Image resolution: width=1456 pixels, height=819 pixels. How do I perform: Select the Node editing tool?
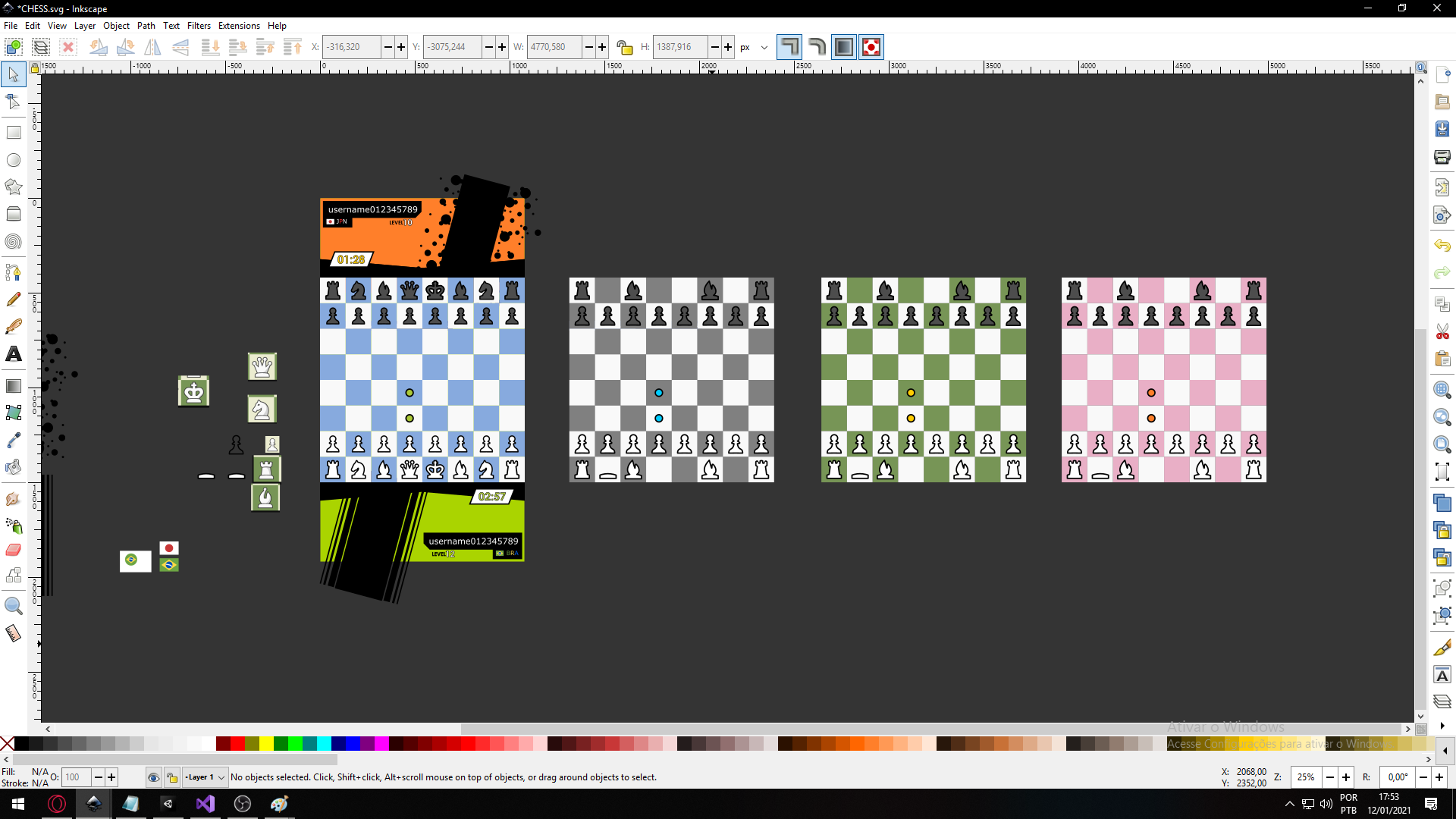click(x=13, y=102)
